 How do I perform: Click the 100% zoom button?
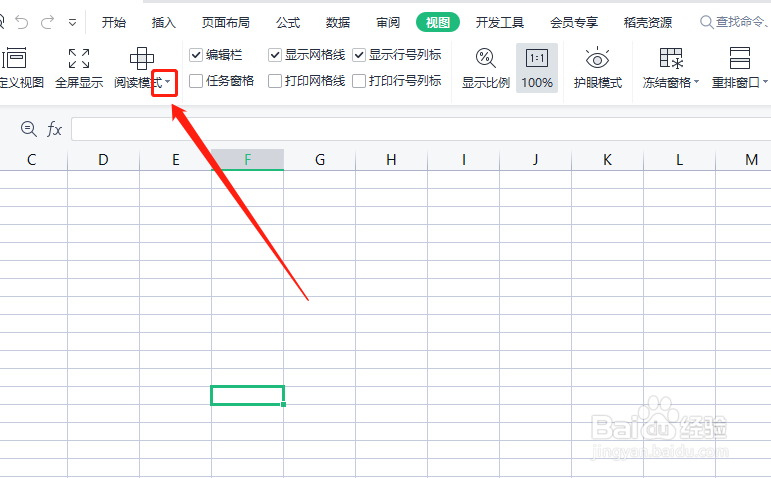537,68
